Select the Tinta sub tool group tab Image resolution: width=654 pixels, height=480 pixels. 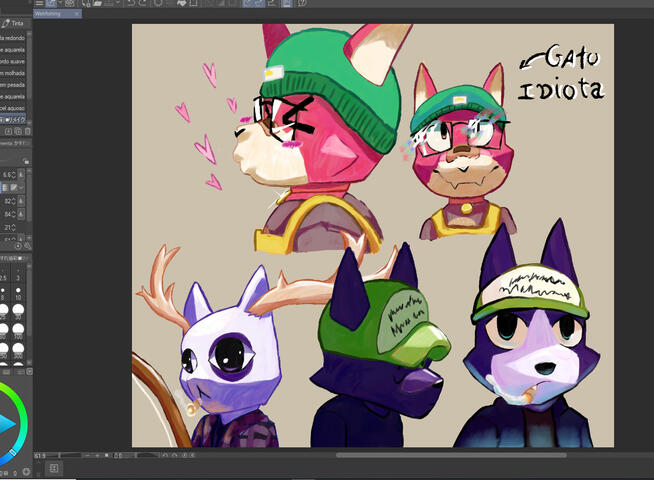coord(13,23)
